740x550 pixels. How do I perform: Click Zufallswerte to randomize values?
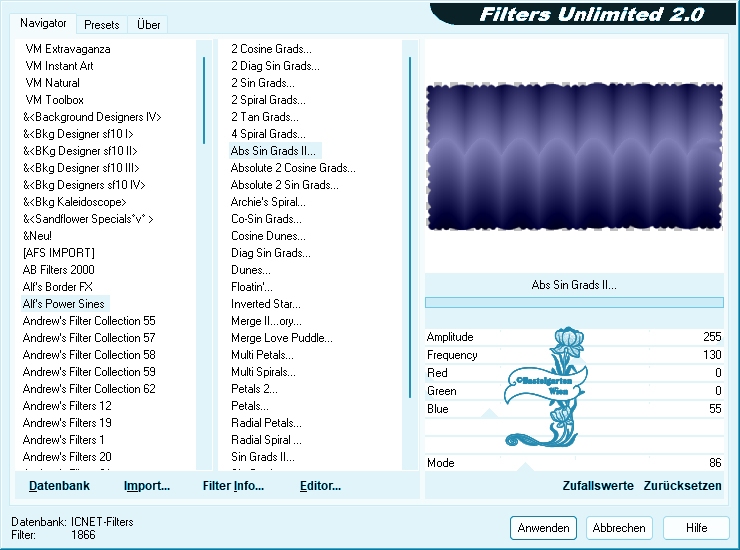tap(598, 486)
